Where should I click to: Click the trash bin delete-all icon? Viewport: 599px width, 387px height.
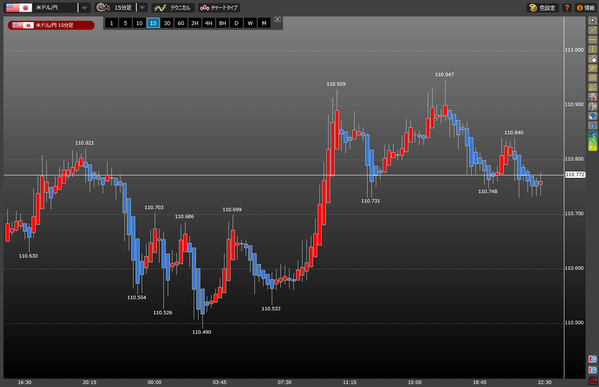pos(593,125)
